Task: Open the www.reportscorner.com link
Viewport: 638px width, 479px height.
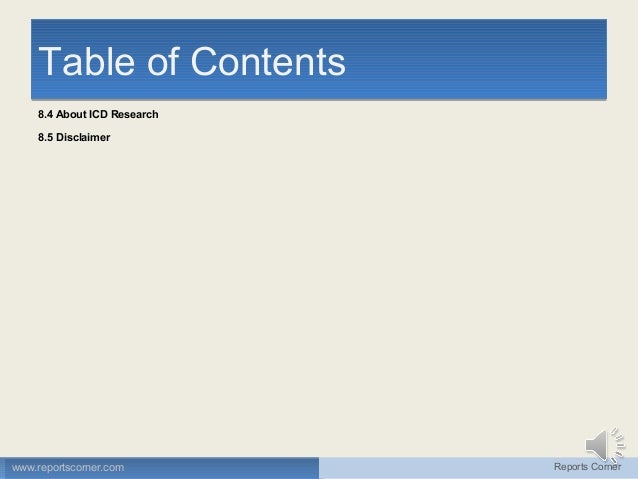Action: click(68, 468)
